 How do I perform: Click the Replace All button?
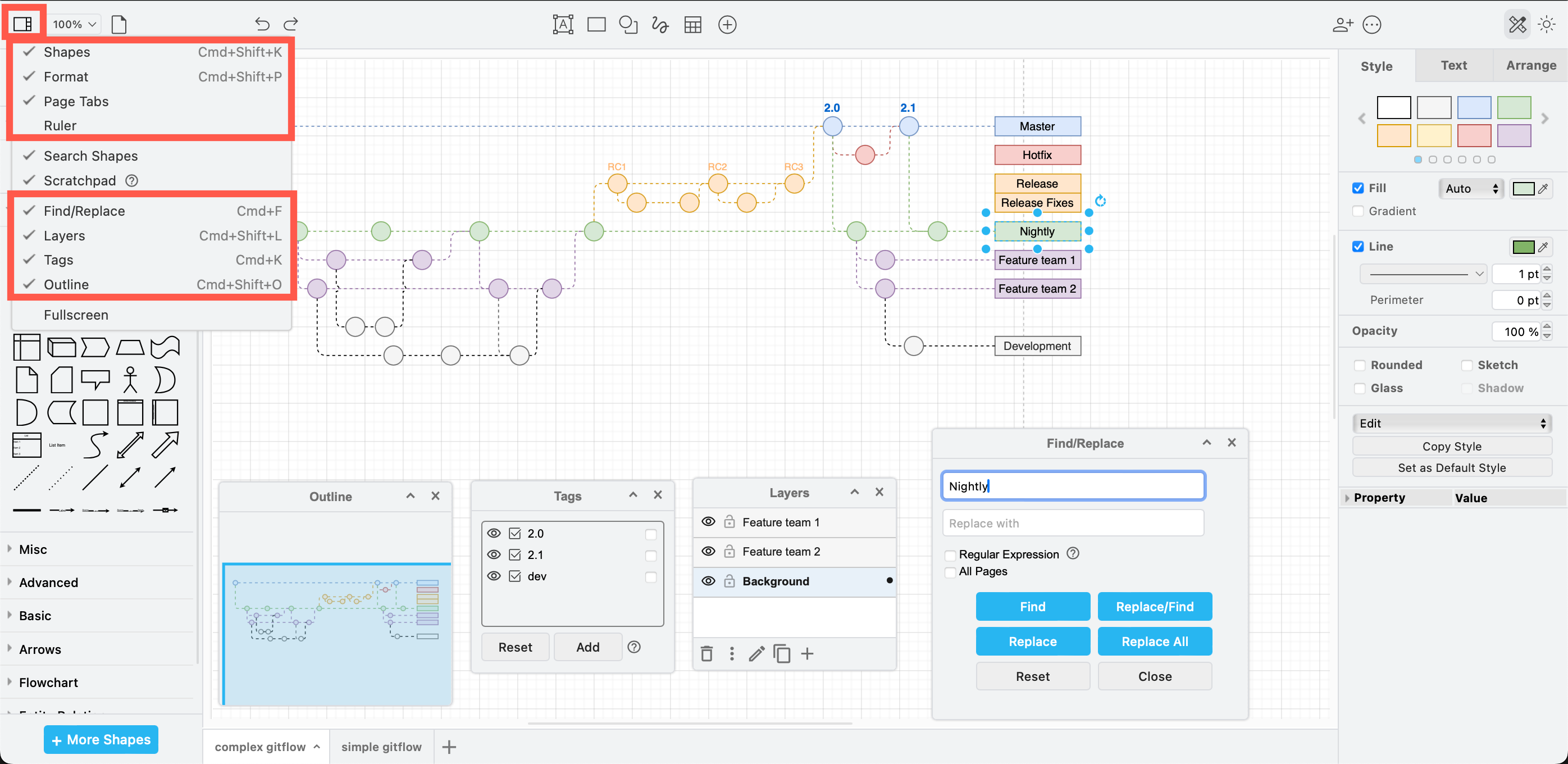pyautogui.click(x=1155, y=641)
